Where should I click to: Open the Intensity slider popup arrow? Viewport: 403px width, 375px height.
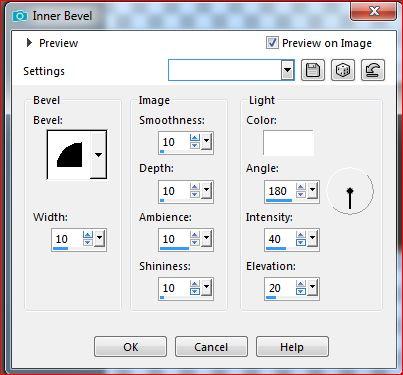pyautogui.click(x=312, y=238)
